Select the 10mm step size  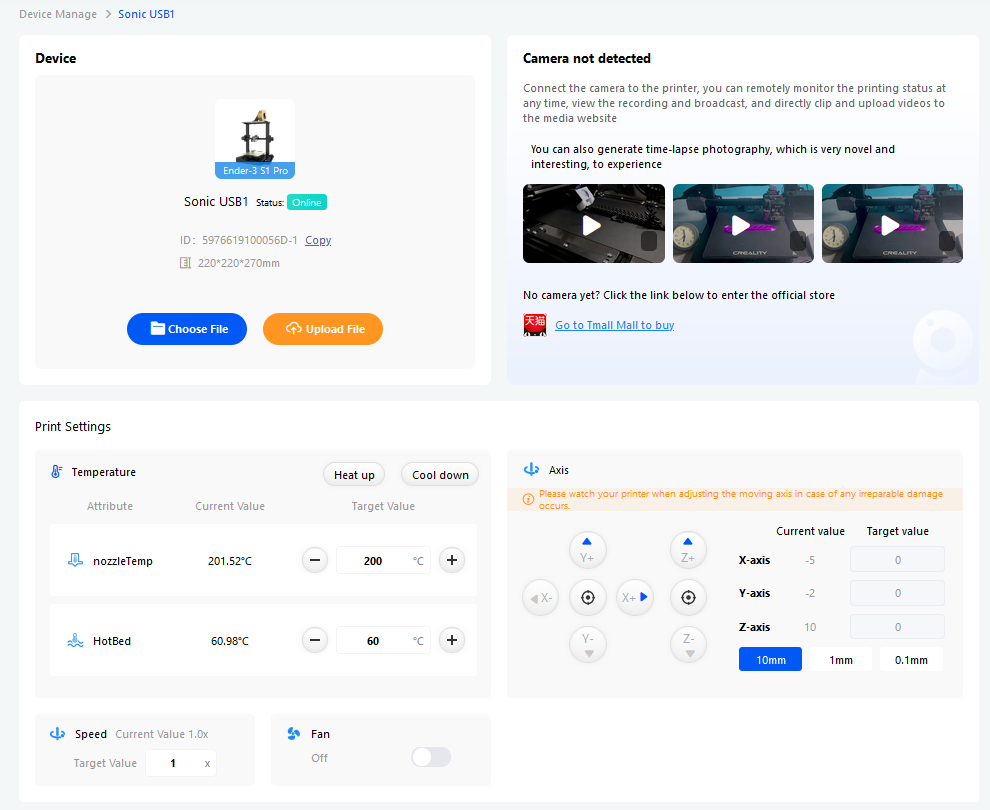[x=770, y=659]
